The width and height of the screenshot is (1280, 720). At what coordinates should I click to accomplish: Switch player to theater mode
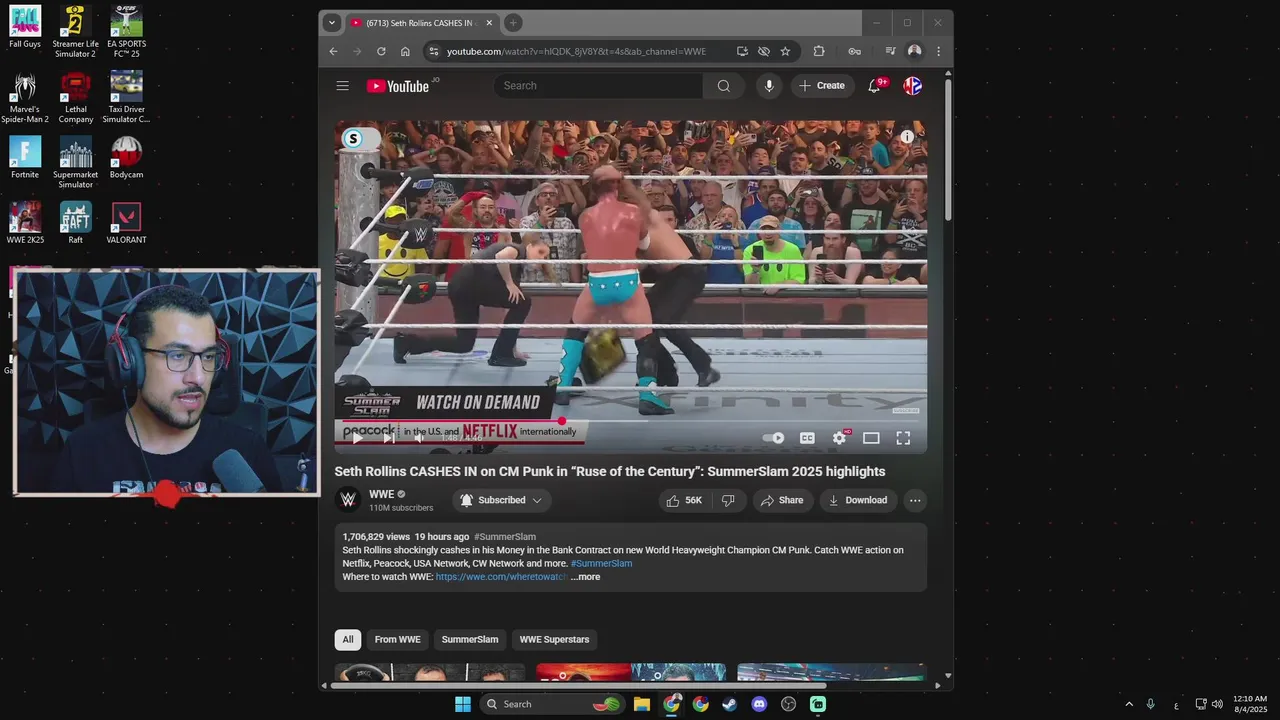[x=871, y=438]
